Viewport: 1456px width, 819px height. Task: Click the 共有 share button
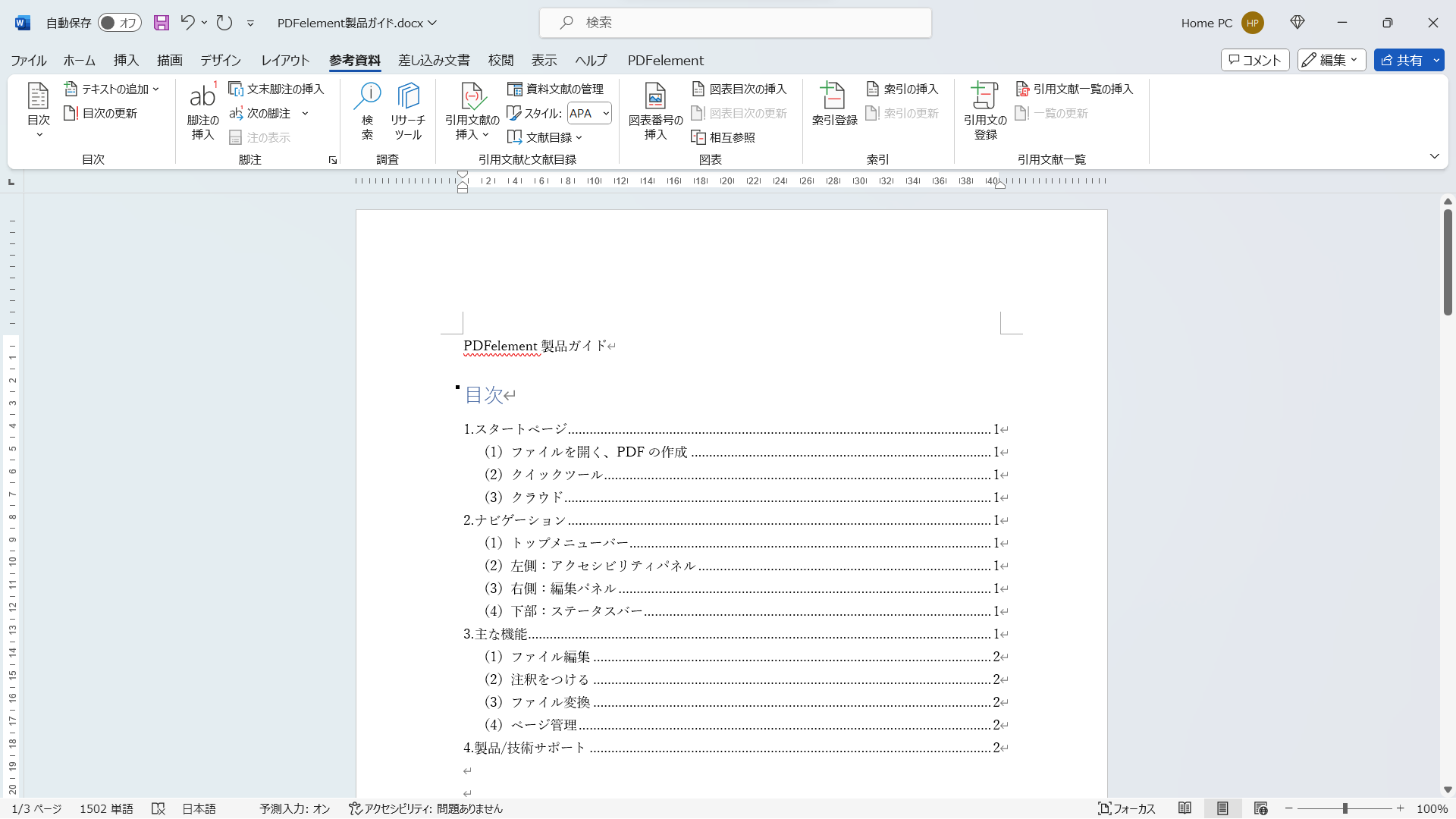click(1401, 60)
